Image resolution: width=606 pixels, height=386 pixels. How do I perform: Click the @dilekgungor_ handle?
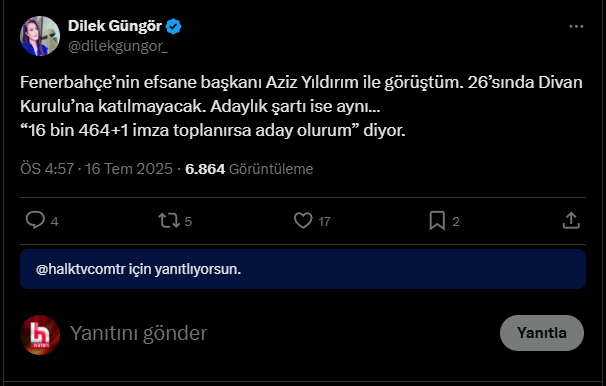(118, 46)
